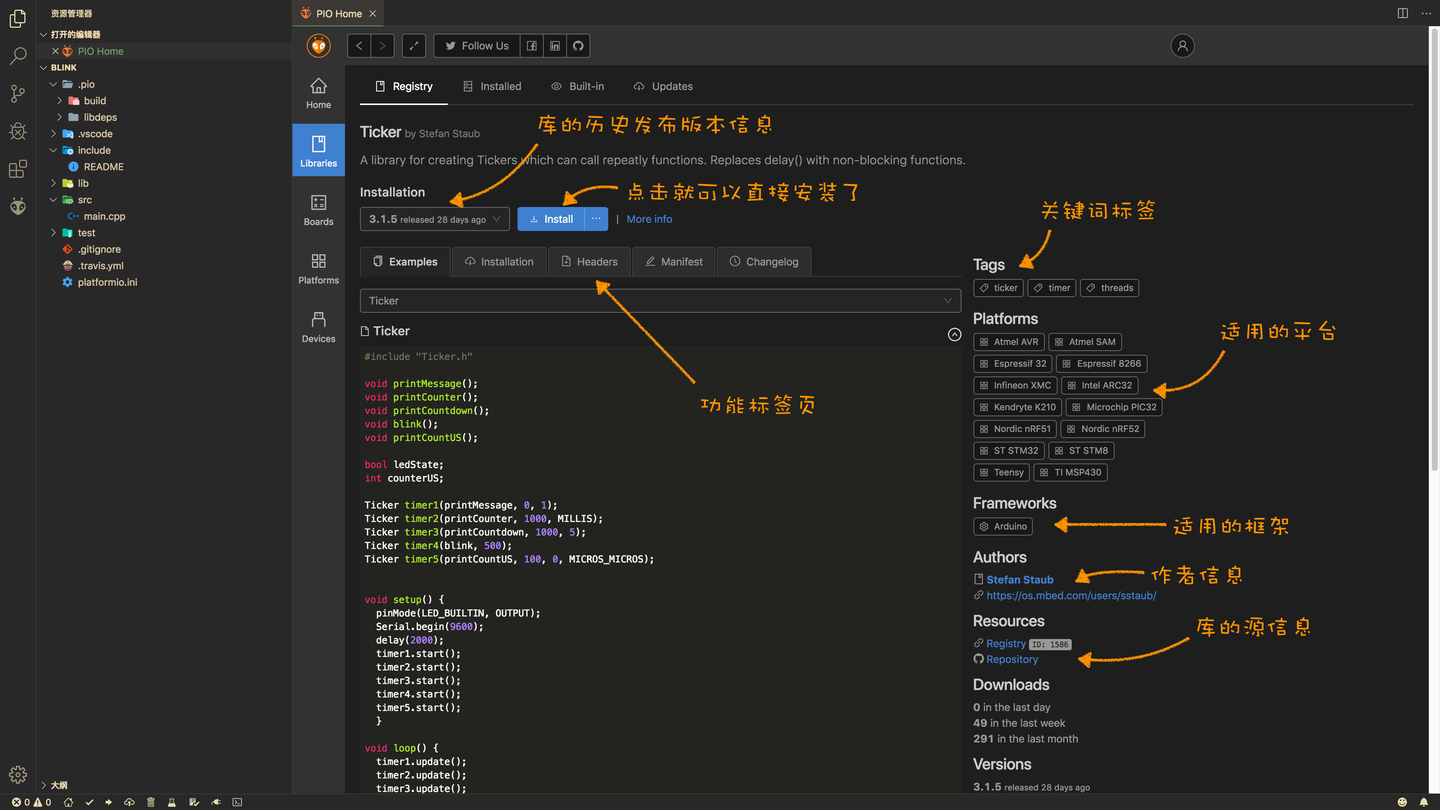Open the Serial Monitor plug icon

(x=214, y=802)
